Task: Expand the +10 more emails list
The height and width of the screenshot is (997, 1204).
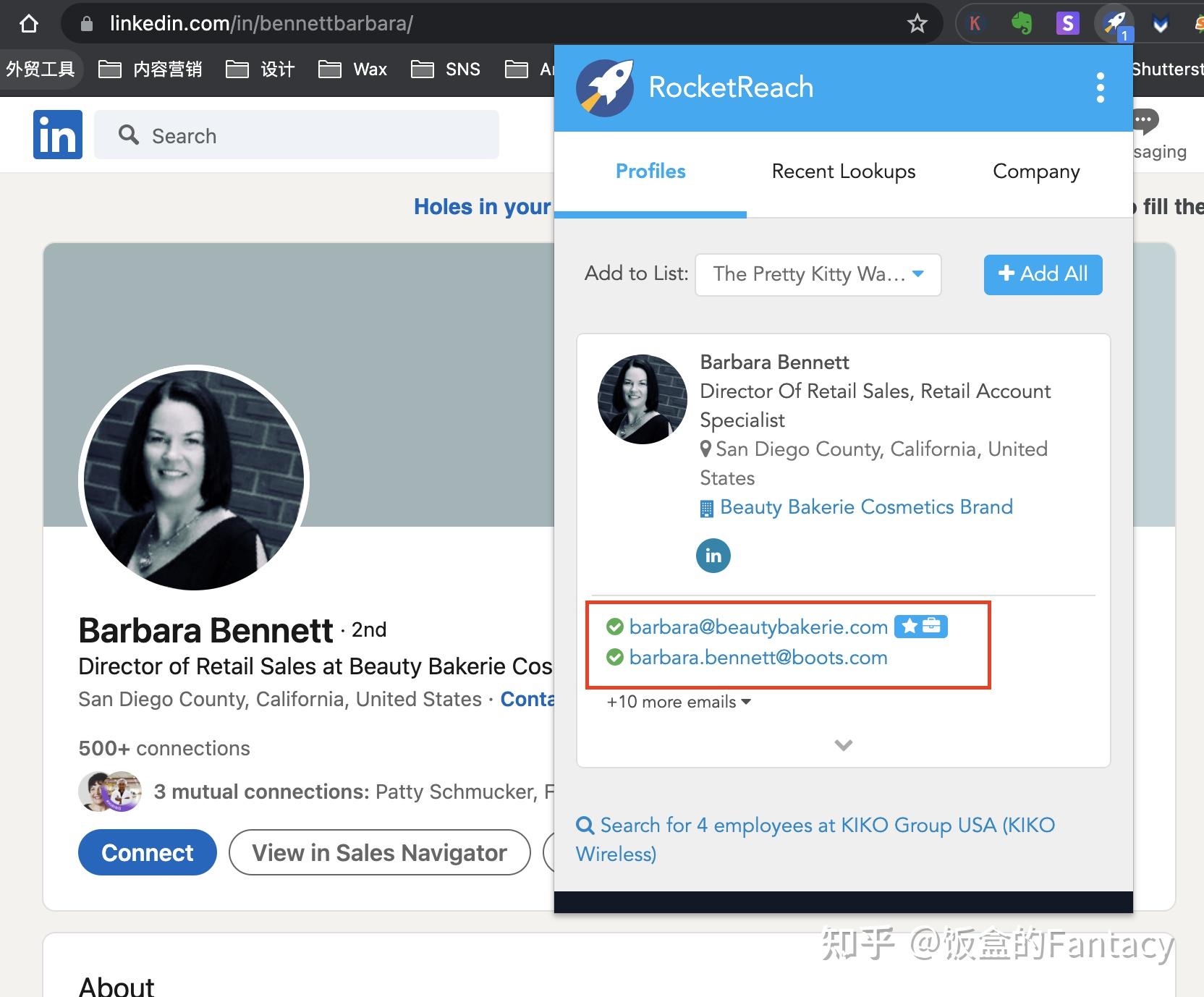Action: click(x=679, y=702)
